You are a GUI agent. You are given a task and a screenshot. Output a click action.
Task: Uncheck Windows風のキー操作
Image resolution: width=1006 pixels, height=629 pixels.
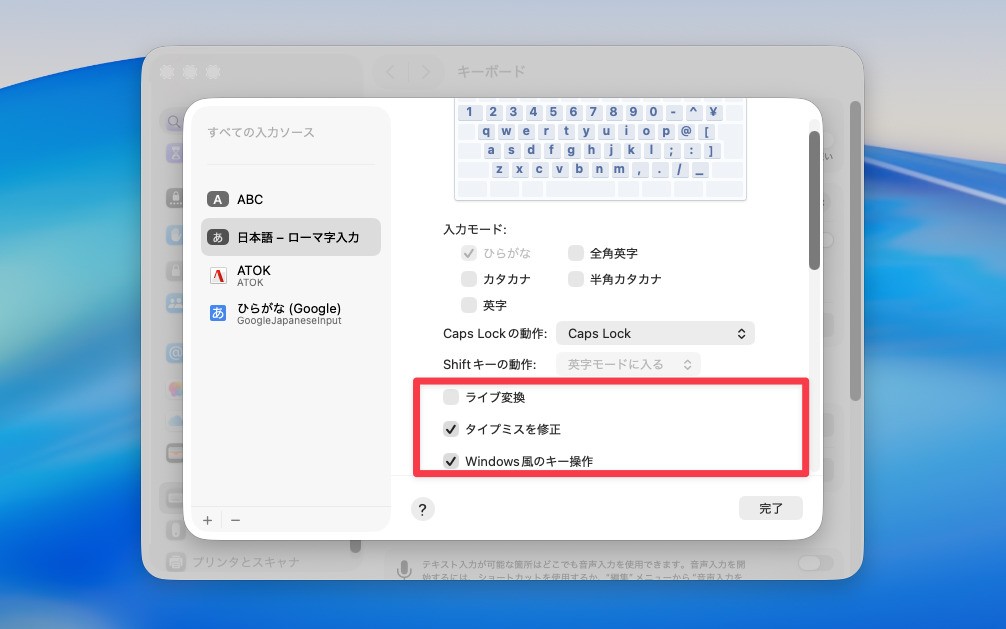(451, 461)
